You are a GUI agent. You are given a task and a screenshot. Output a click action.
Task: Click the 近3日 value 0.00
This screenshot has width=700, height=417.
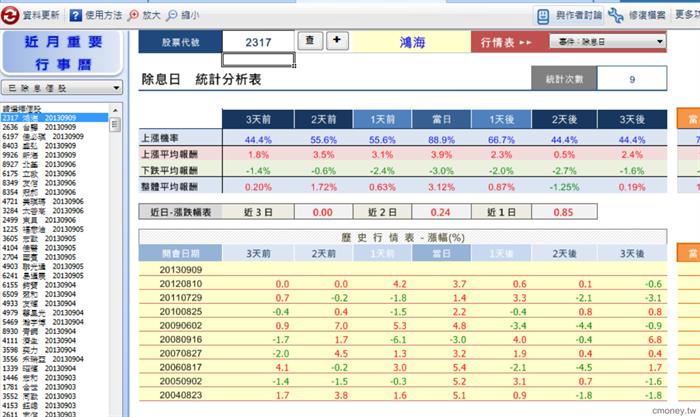click(323, 213)
